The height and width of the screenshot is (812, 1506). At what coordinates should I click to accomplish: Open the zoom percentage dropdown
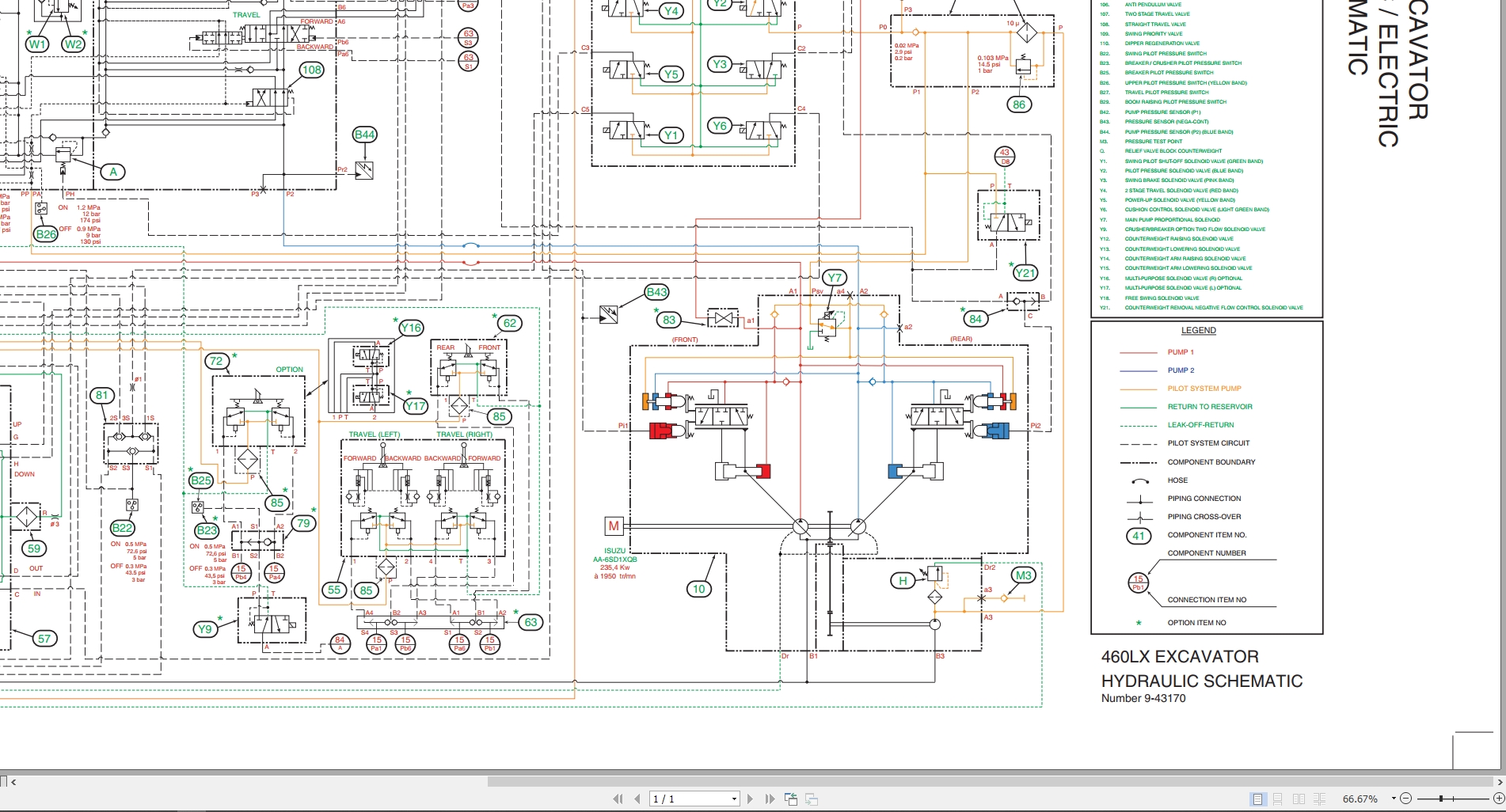coord(1394,799)
